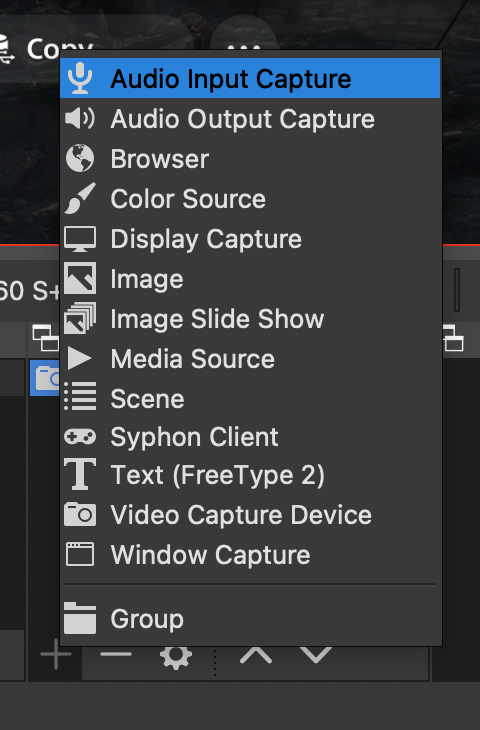
Task: Click the camera icon for Video Capture Device
Action: 80,514
